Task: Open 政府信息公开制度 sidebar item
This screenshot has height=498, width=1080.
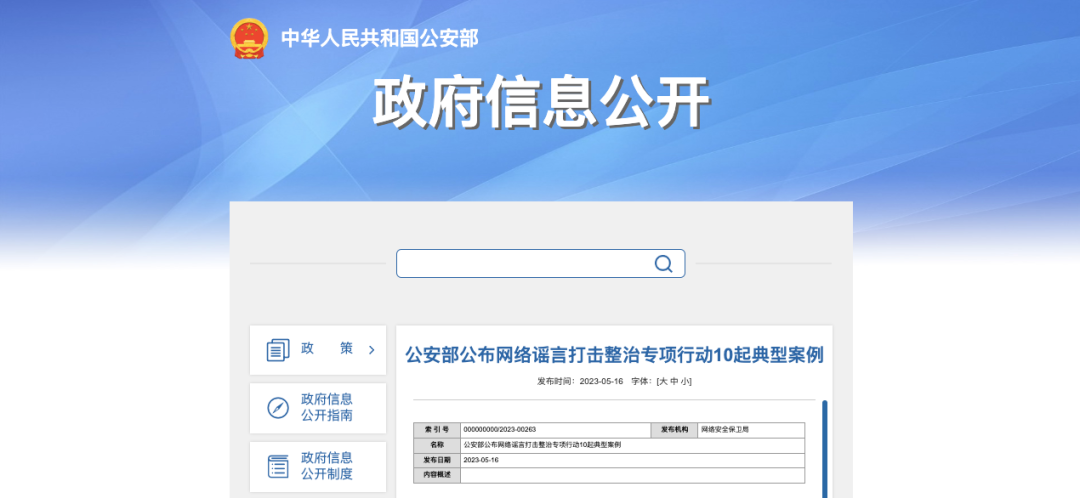Action: click(327, 466)
